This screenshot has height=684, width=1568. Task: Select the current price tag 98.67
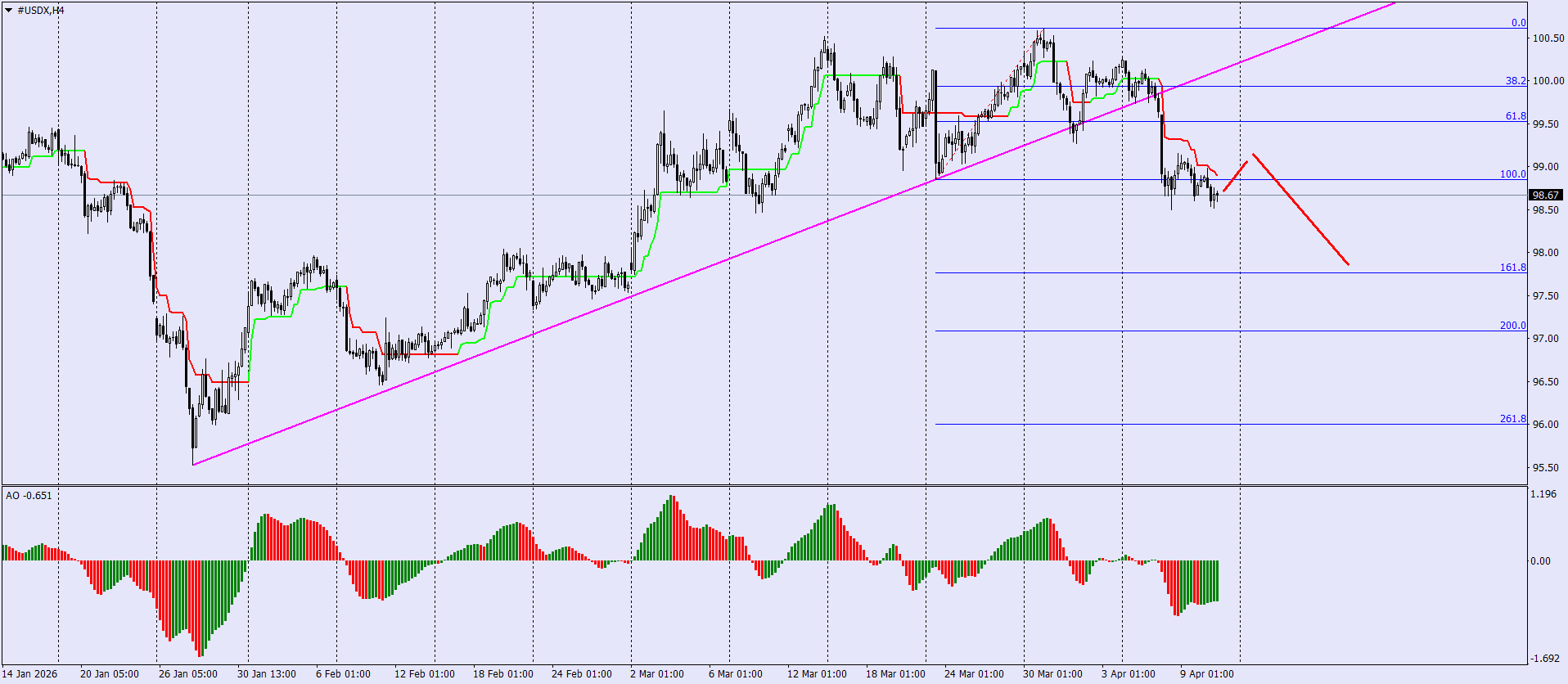tap(1546, 196)
